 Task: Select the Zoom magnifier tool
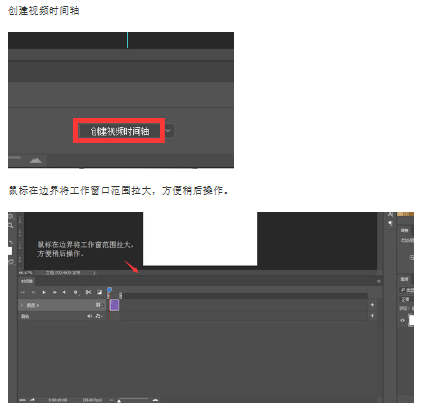tap(11, 226)
